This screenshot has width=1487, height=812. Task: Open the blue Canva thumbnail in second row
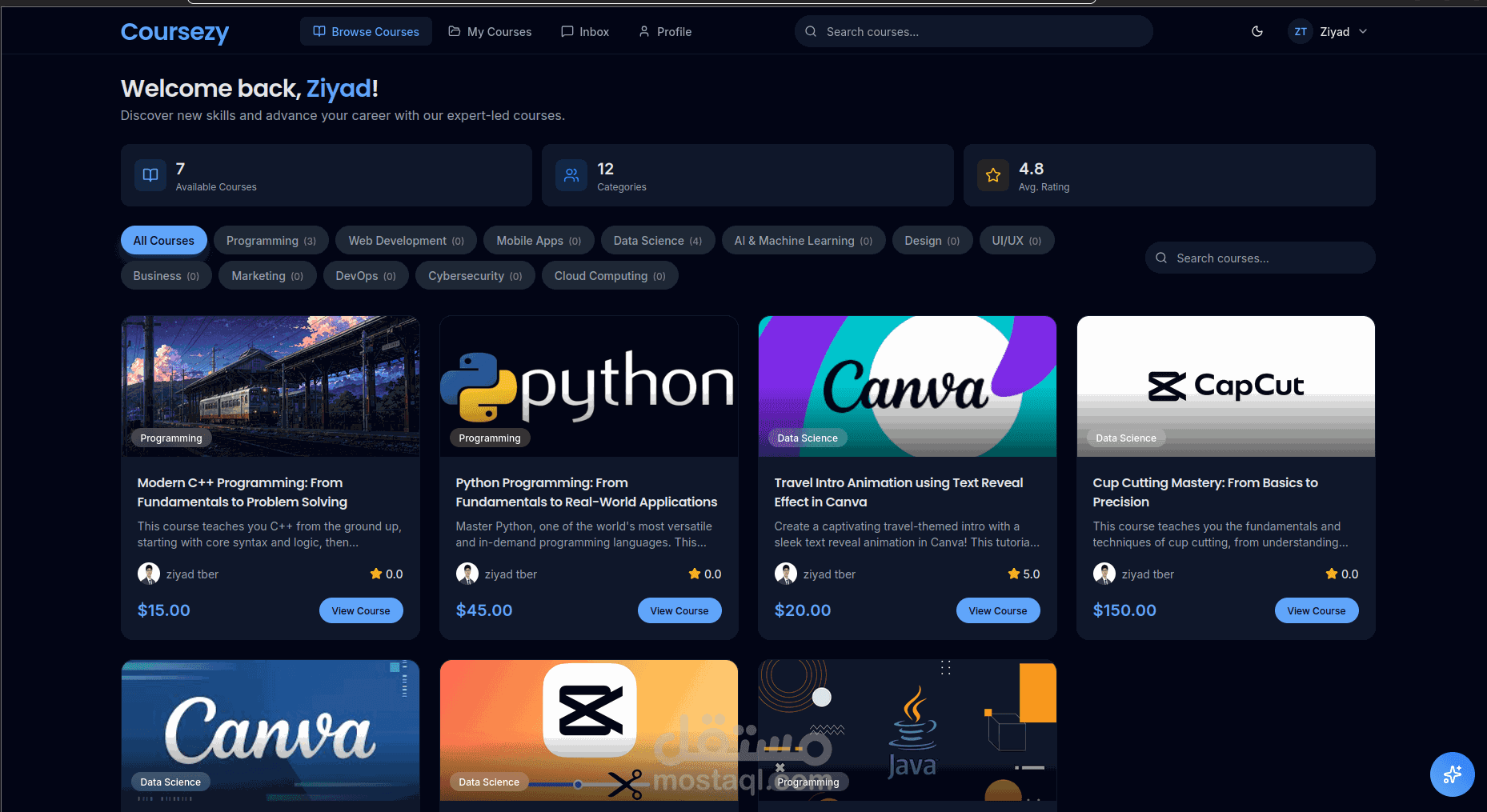click(271, 730)
